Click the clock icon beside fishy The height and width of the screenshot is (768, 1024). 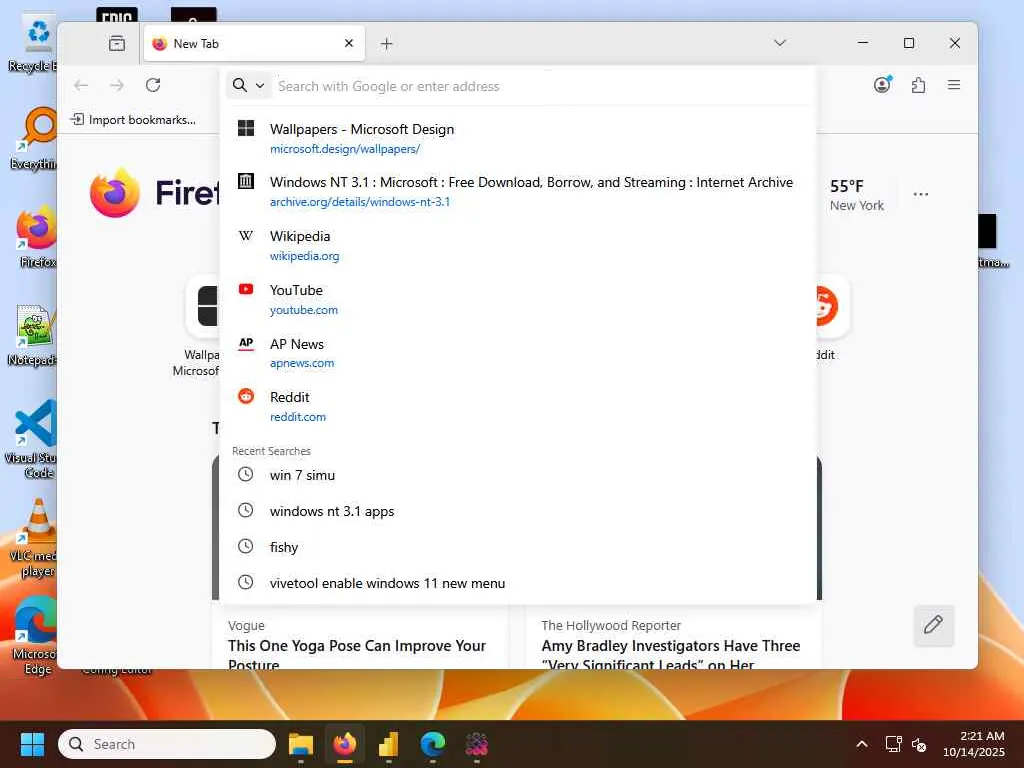coord(246,546)
